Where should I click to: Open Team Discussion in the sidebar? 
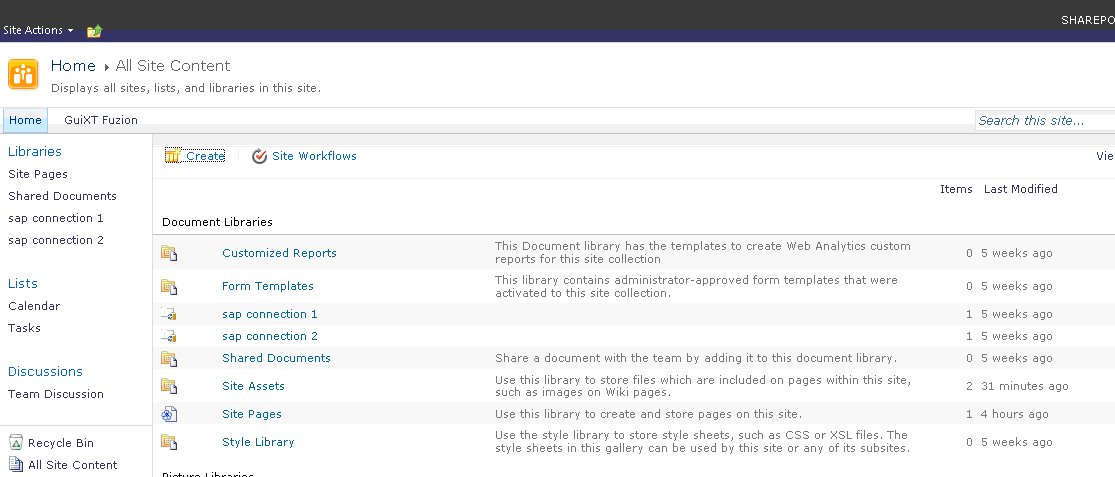(56, 395)
